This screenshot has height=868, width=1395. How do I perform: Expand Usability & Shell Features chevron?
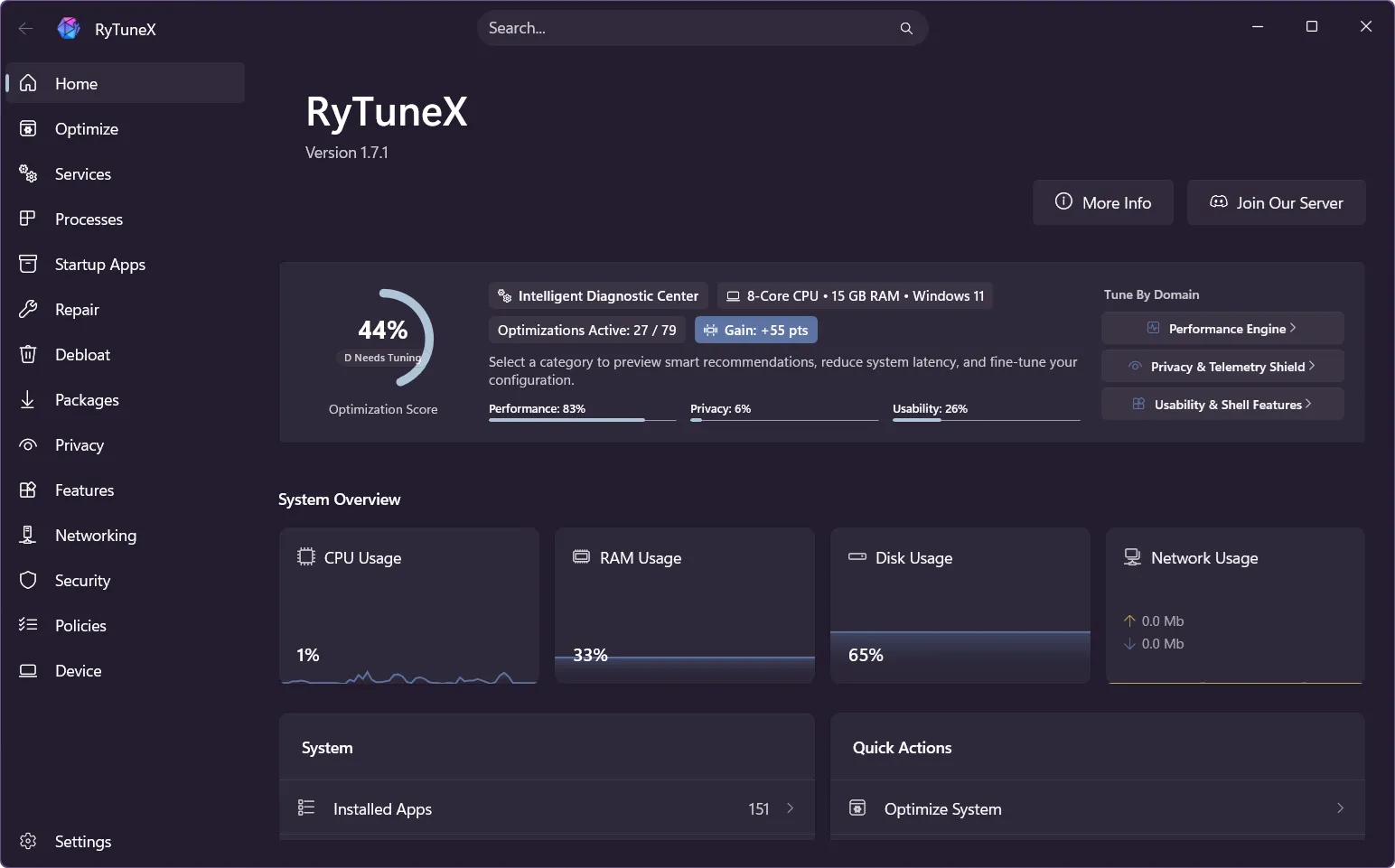click(1308, 404)
